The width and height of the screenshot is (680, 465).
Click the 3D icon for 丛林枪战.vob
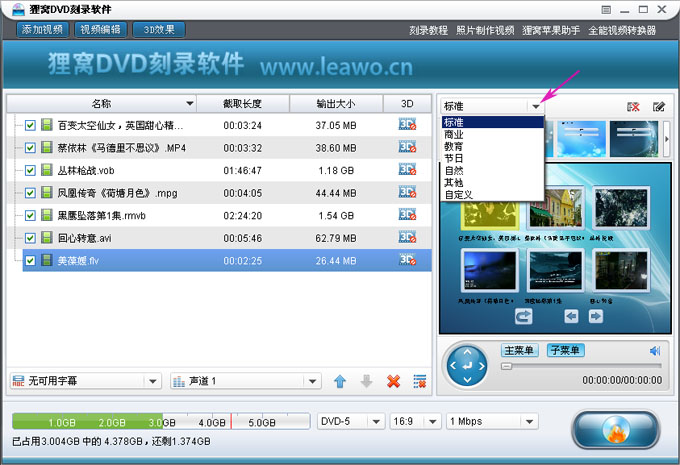pos(407,170)
